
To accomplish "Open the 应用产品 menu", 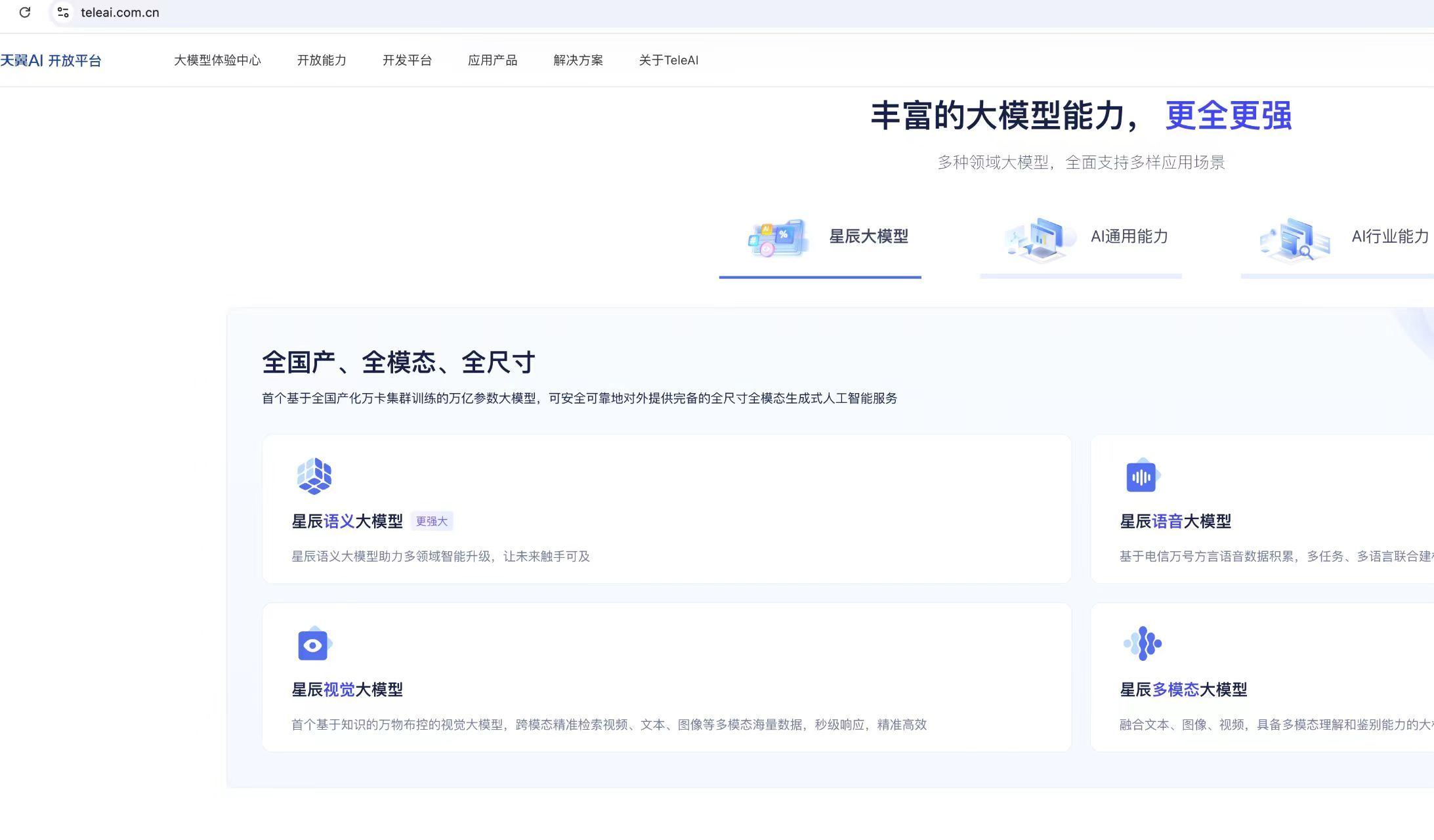I will (492, 60).
